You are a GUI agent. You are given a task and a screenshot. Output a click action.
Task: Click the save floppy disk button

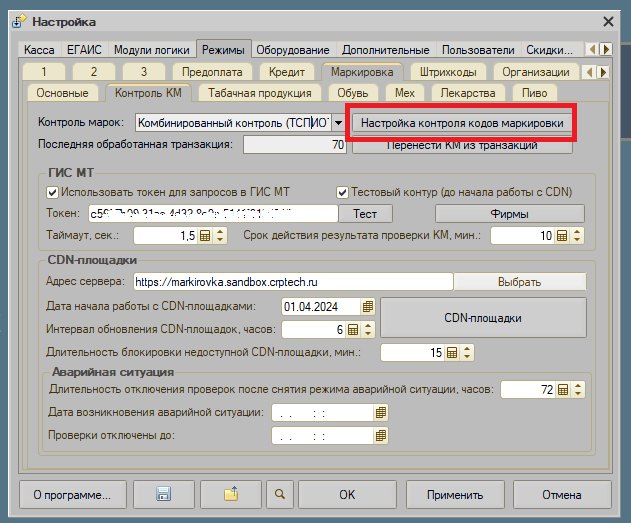(164, 494)
